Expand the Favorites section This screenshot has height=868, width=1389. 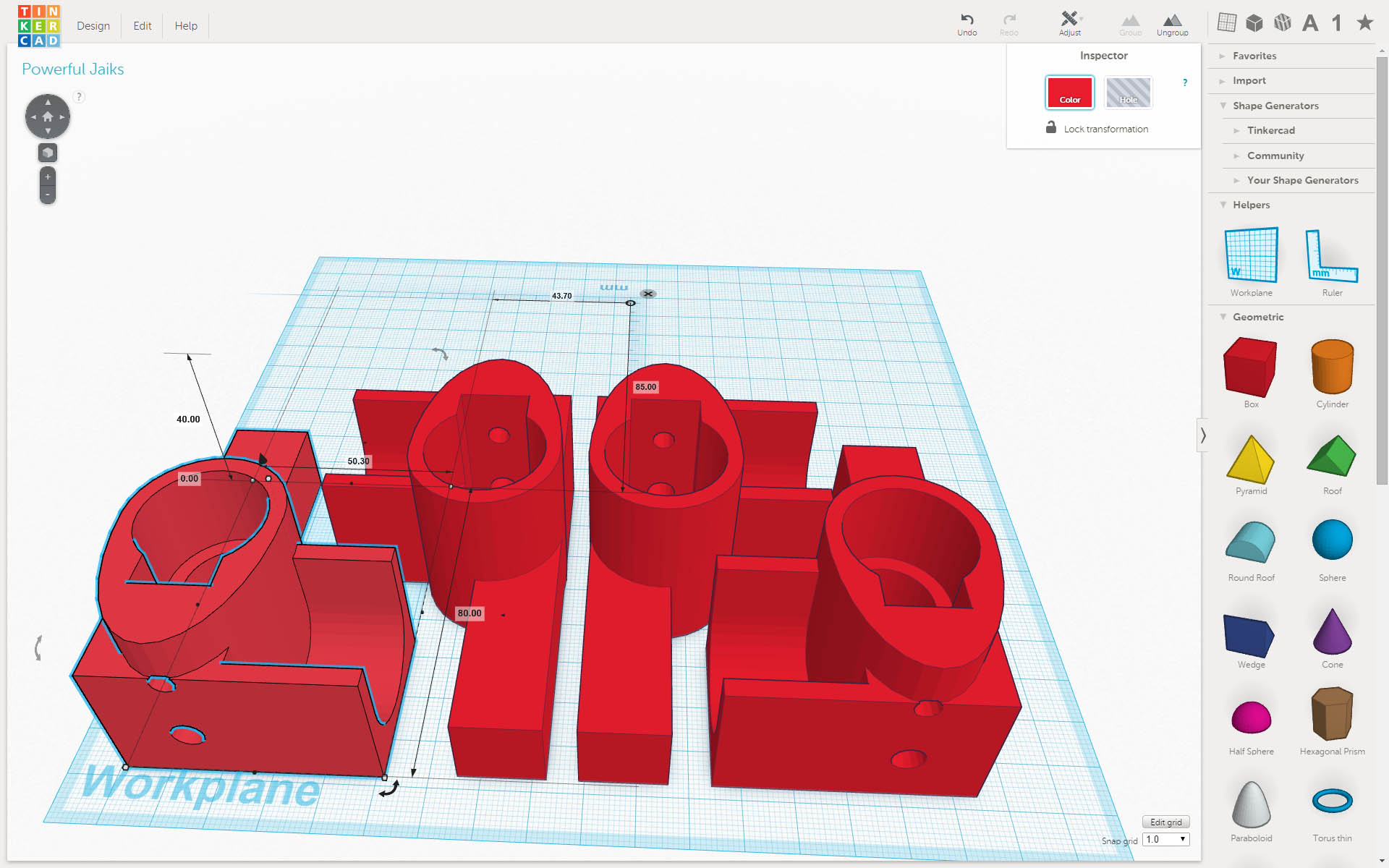1254,56
